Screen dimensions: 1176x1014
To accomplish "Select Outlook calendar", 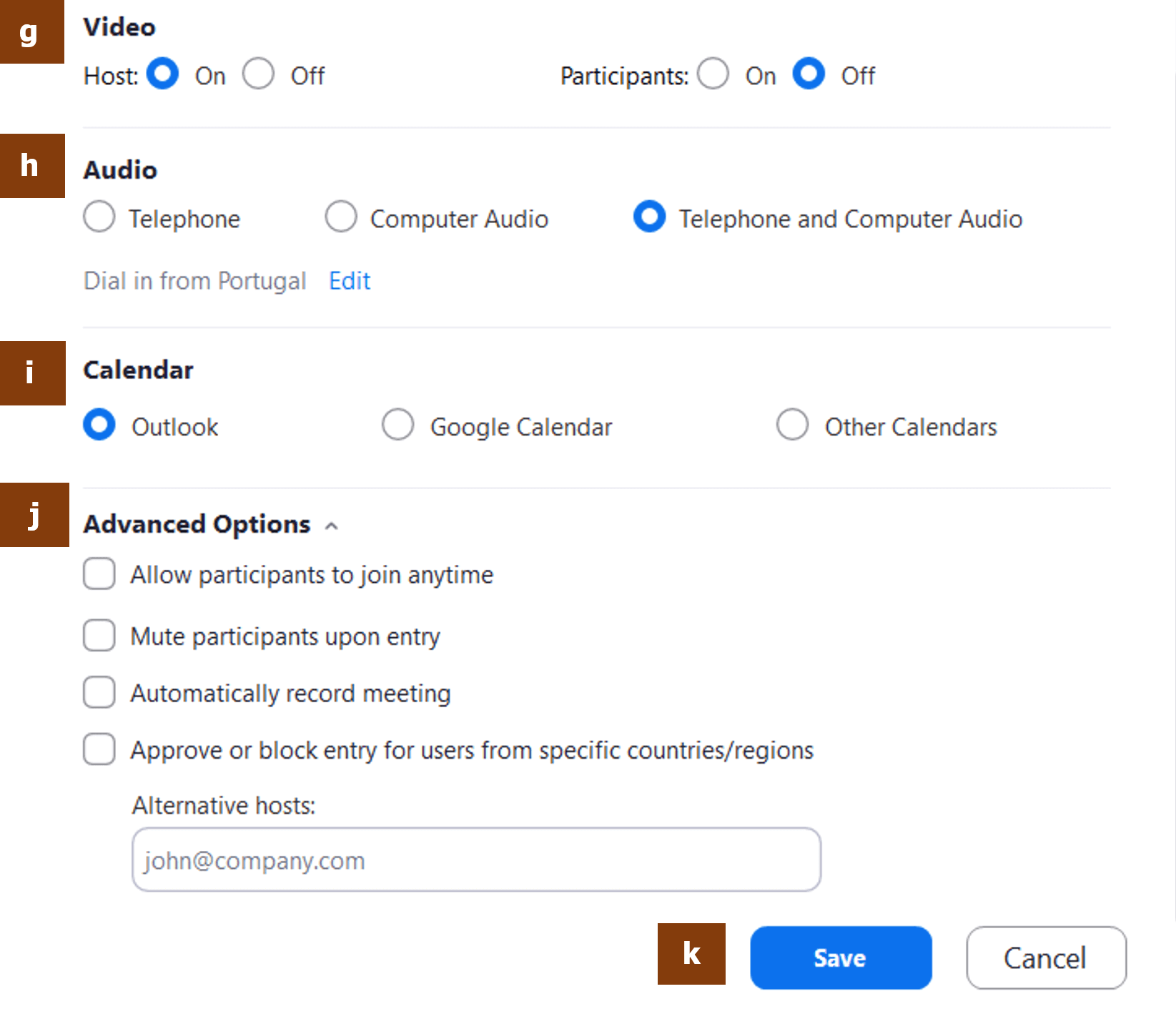I will coord(99,425).
